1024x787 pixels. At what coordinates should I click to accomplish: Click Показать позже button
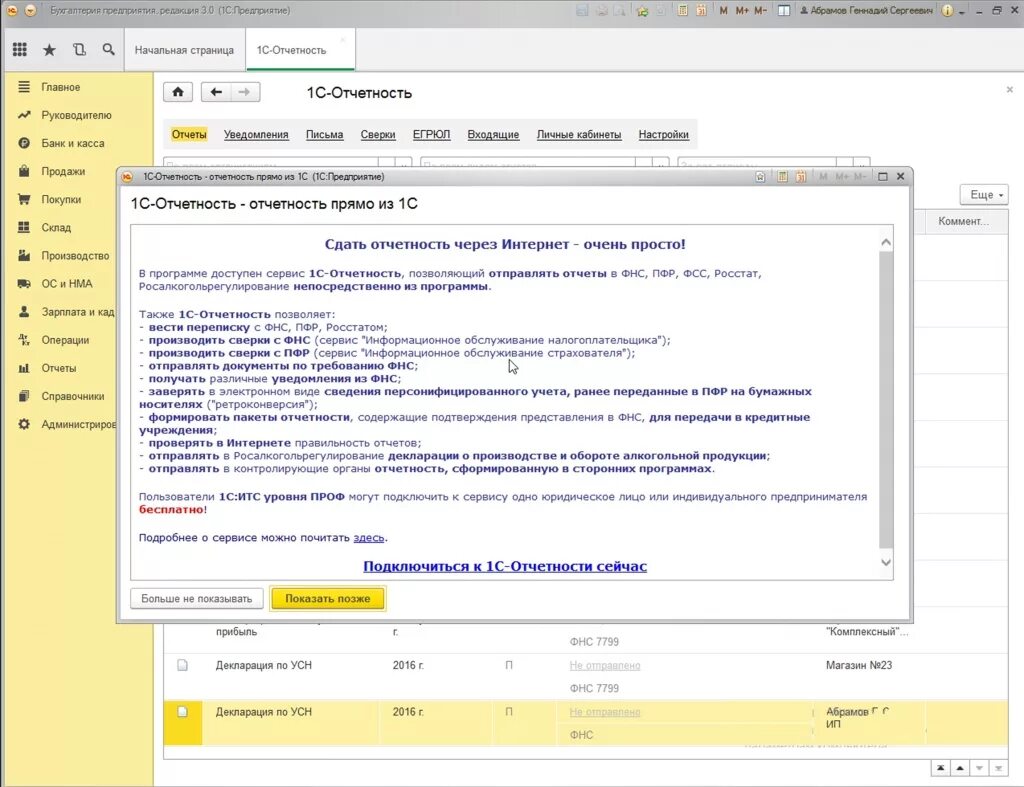(x=328, y=598)
